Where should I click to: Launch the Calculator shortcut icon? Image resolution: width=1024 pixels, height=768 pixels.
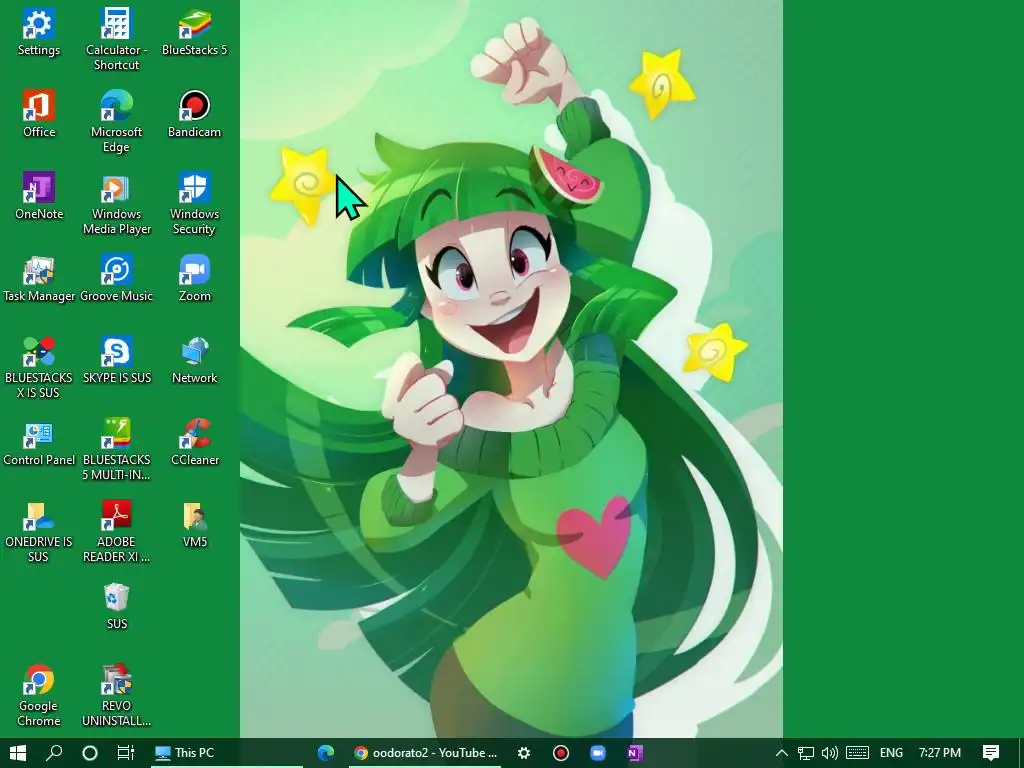click(x=116, y=39)
